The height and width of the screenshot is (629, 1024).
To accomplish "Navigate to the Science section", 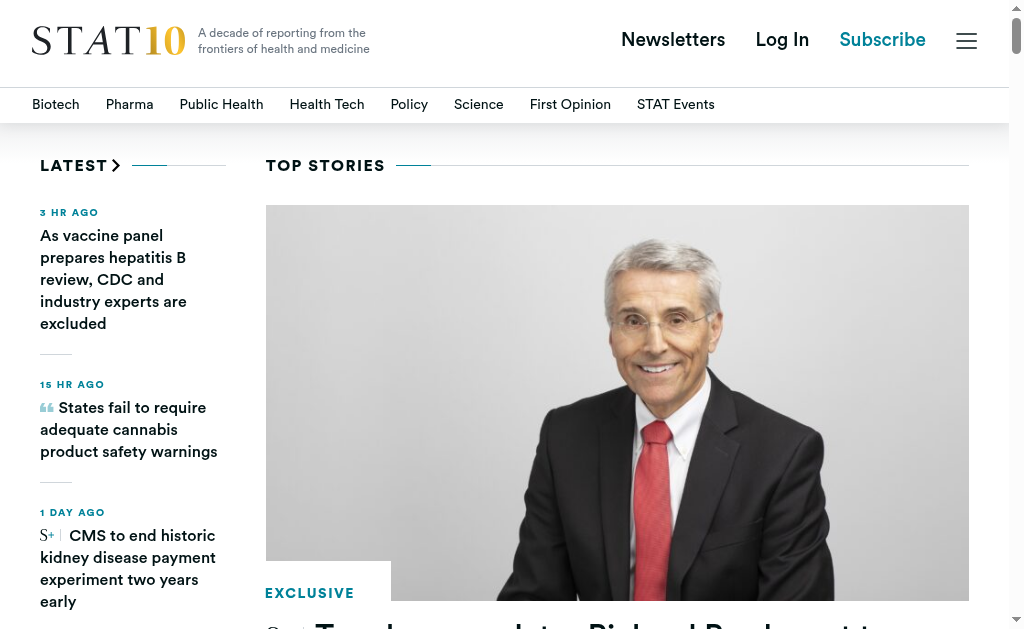I will [479, 105].
